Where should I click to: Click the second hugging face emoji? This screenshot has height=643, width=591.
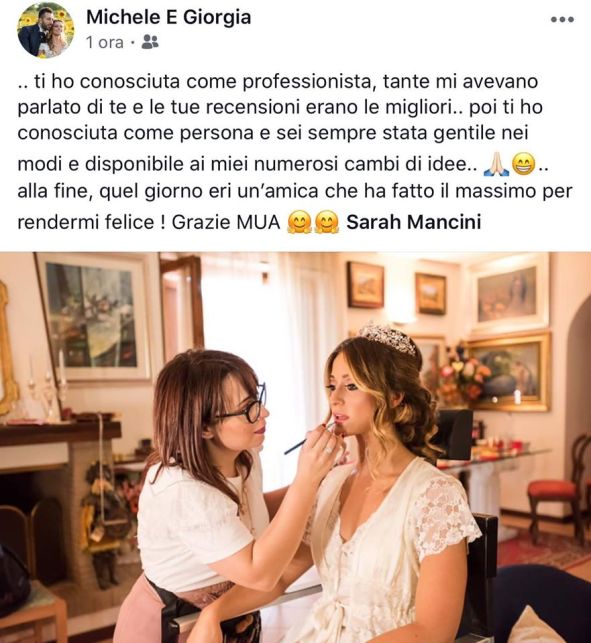point(326,222)
